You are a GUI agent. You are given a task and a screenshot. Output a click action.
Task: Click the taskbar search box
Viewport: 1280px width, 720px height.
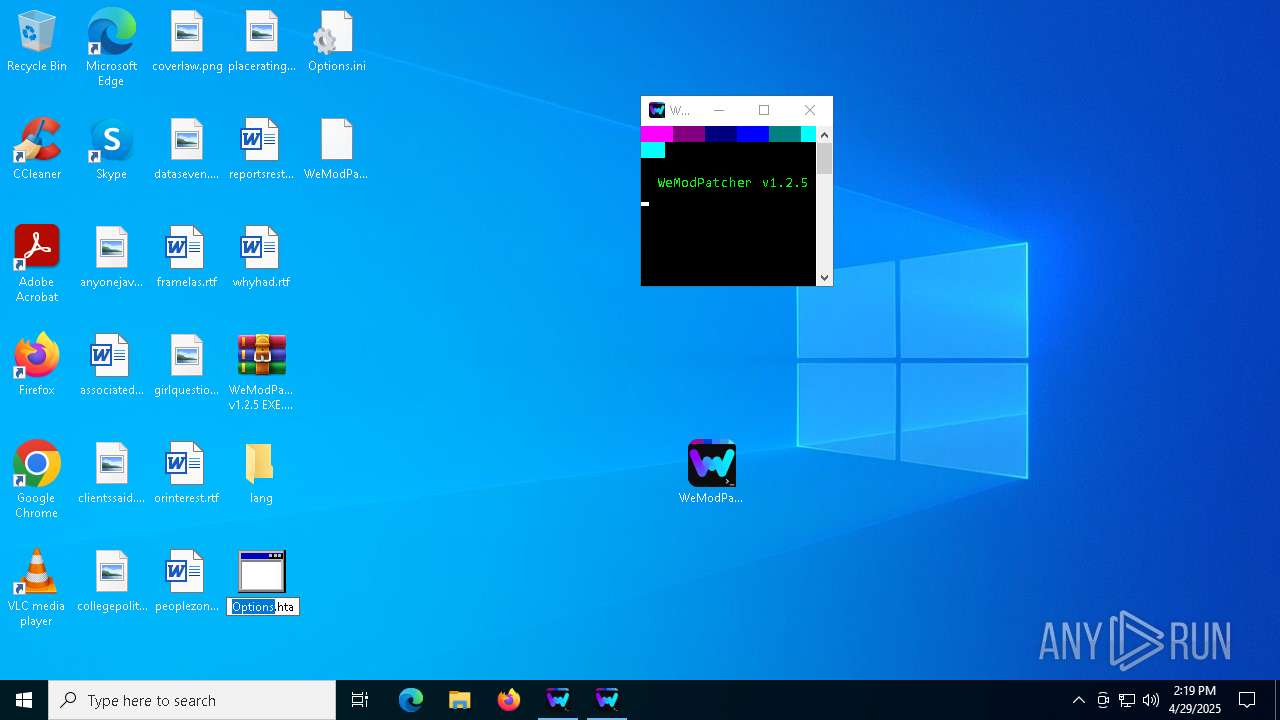click(192, 700)
